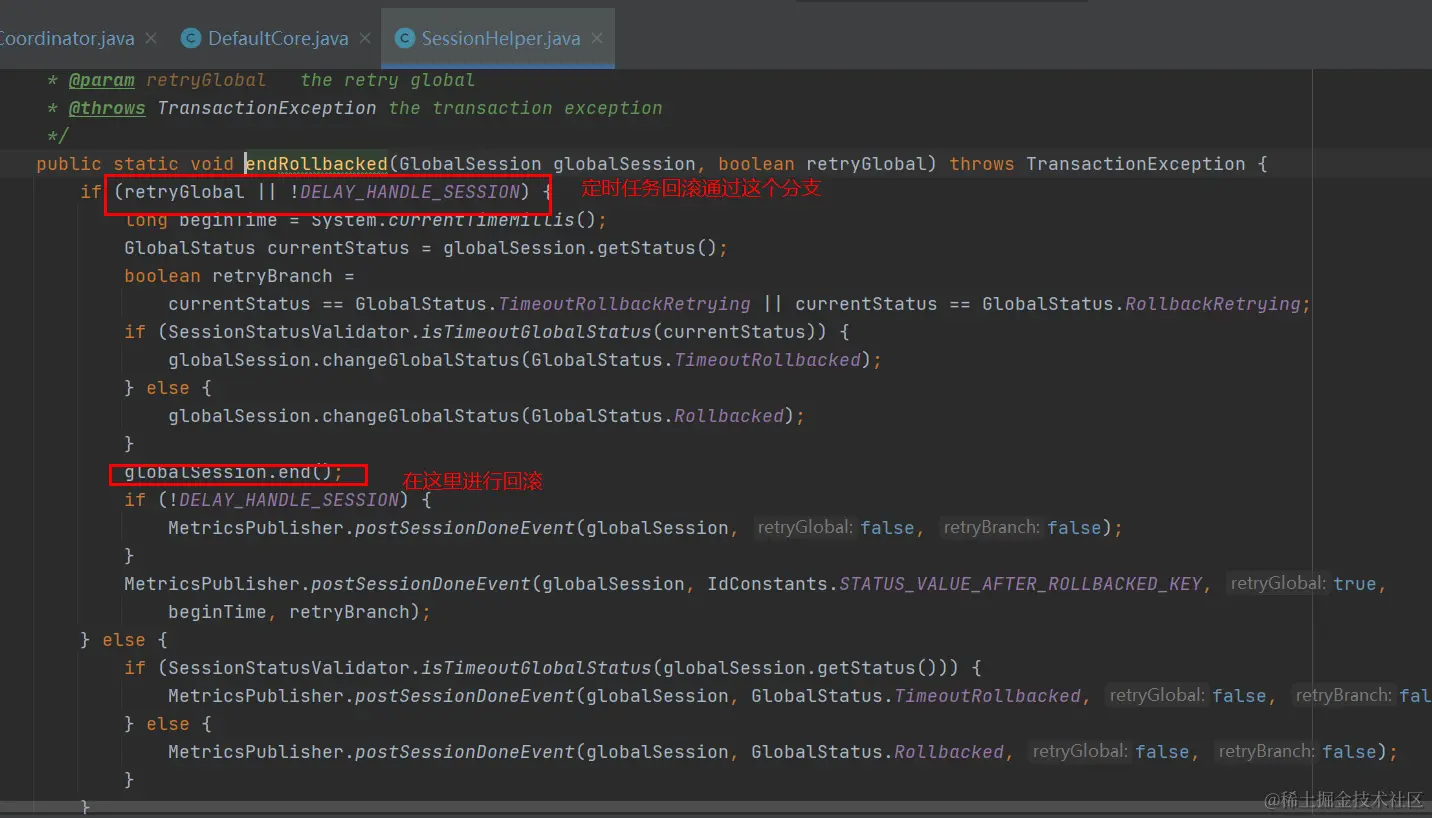Click the class icon on DefaultCore.java tab
Viewport: 1432px width, 818px height.
(x=190, y=39)
